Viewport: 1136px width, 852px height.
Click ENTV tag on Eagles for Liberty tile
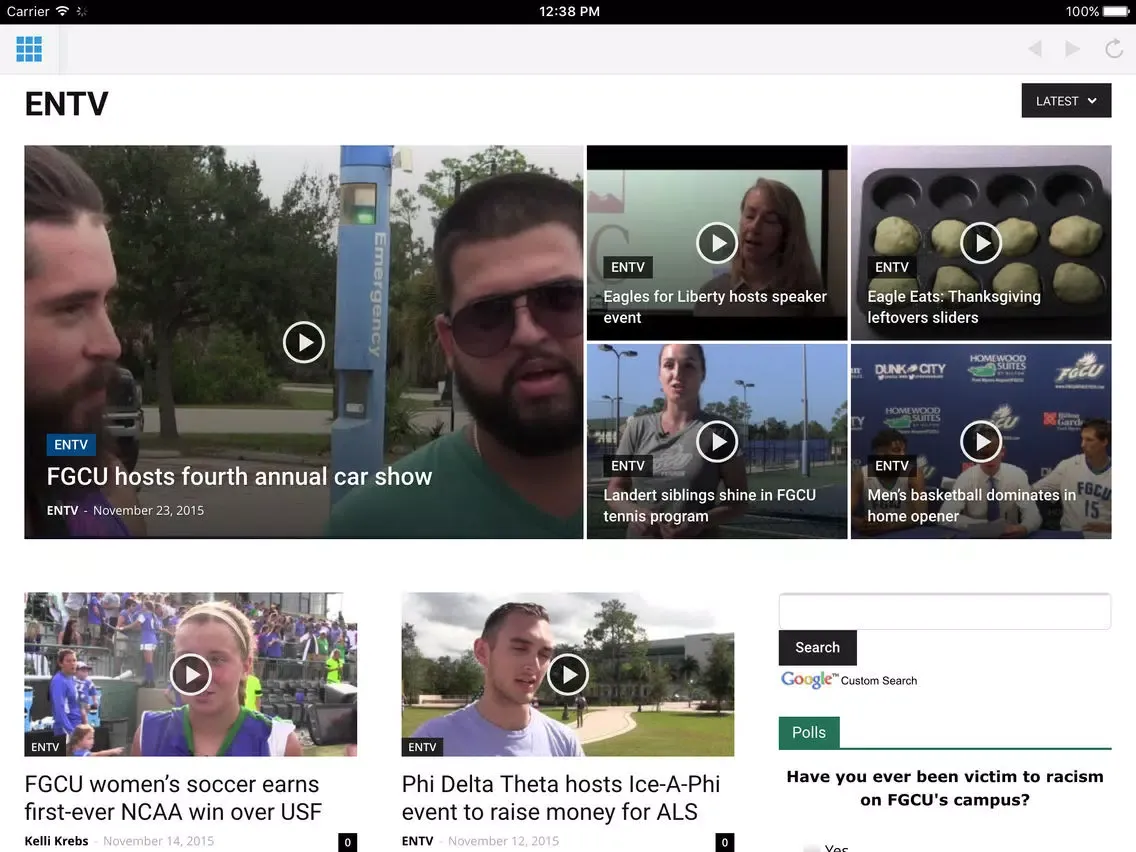627,267
